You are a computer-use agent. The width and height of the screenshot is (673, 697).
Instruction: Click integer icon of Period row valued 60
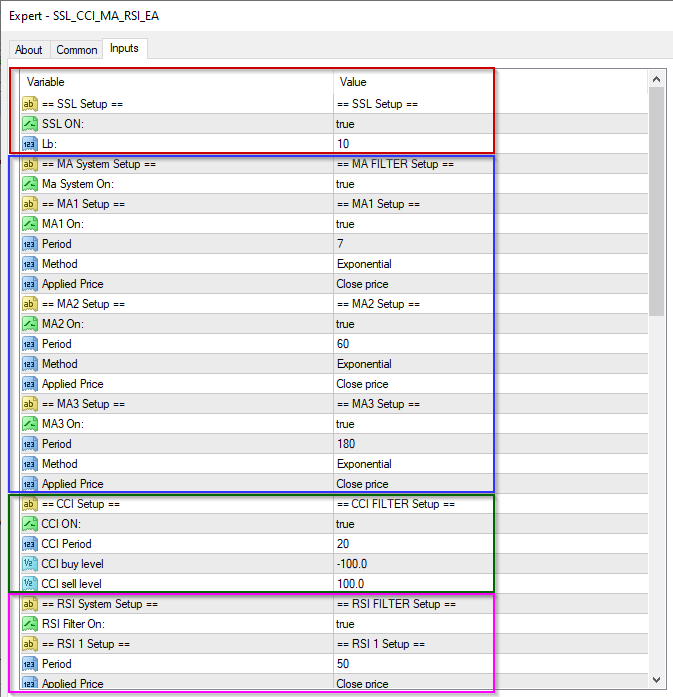coord(29,344)
